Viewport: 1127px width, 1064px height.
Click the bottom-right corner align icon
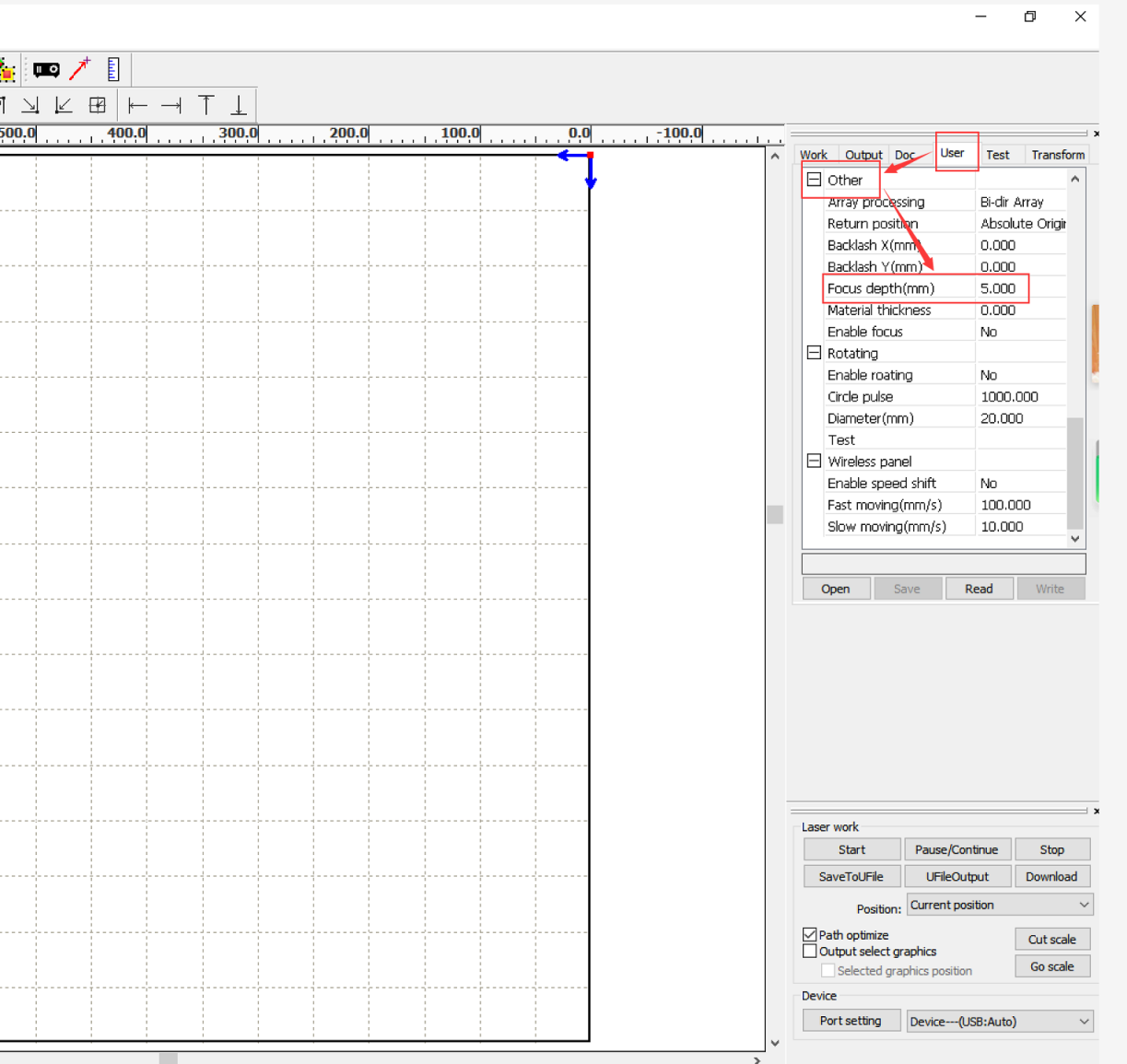coord(30,106)
